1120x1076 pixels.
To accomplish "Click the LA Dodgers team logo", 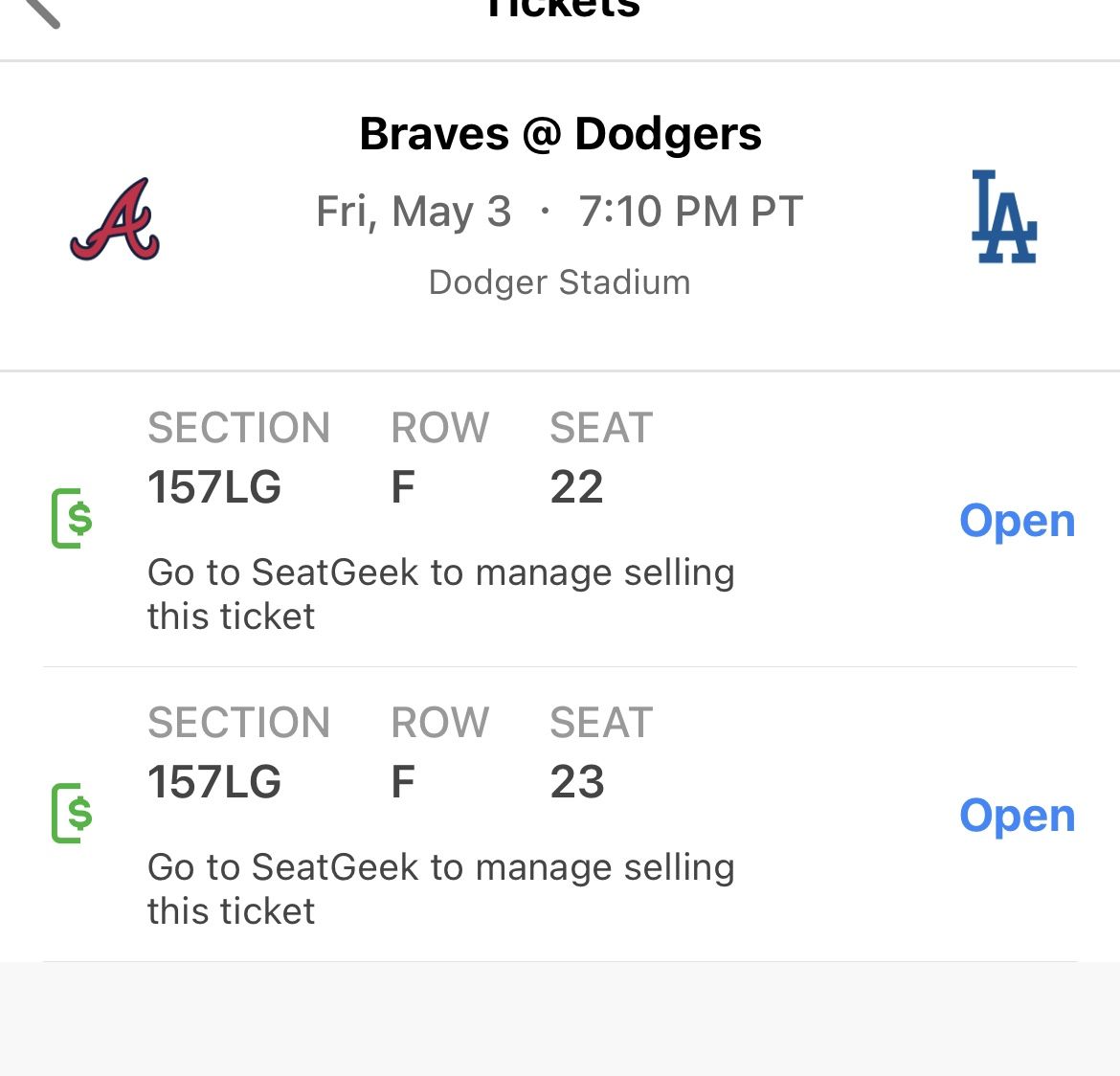I will [x=1003, y=217].
